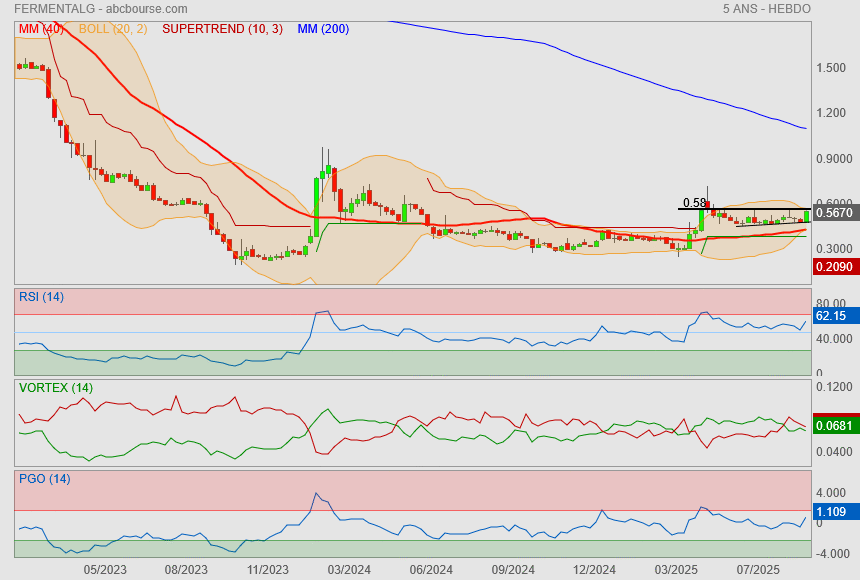Click the 05/2023 date axis label
The height and width of the screenshot is (580, 860).
[105, 570]
